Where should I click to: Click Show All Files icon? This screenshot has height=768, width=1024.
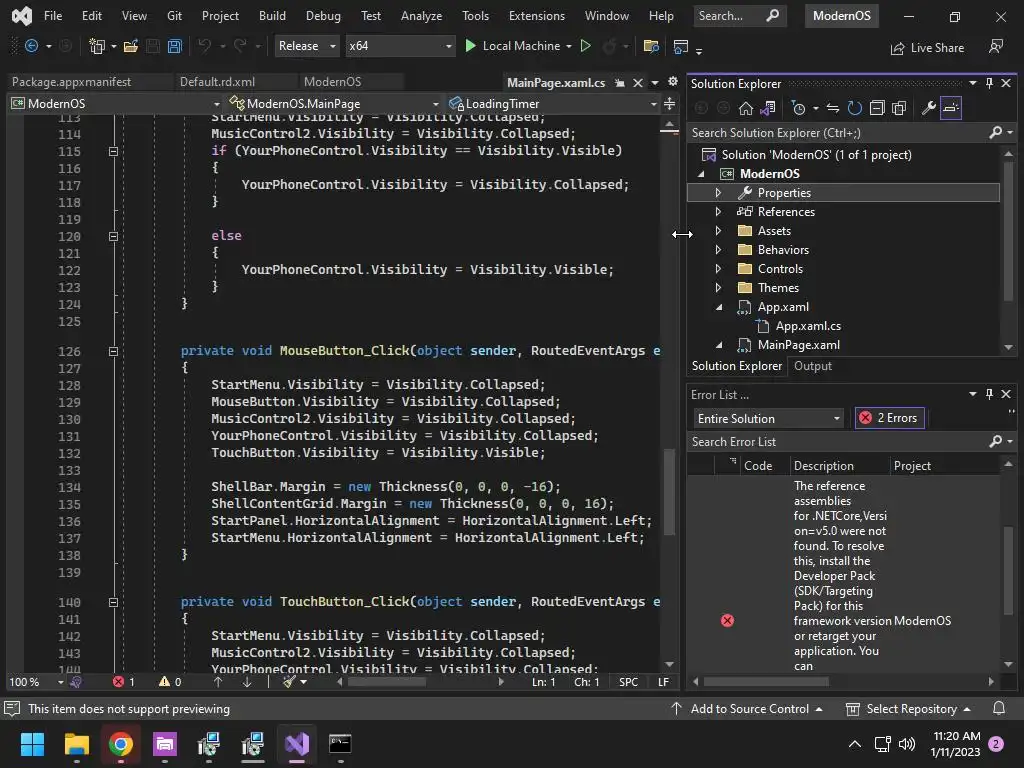click(899, 108)
